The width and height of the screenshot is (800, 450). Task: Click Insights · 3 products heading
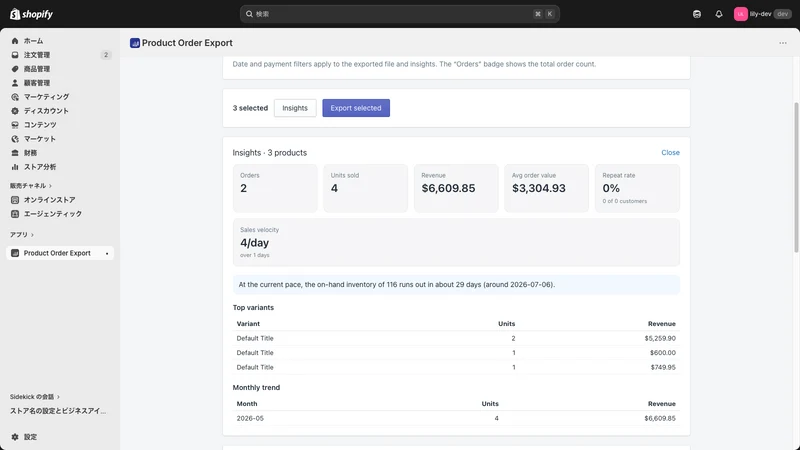click(270, 153)
